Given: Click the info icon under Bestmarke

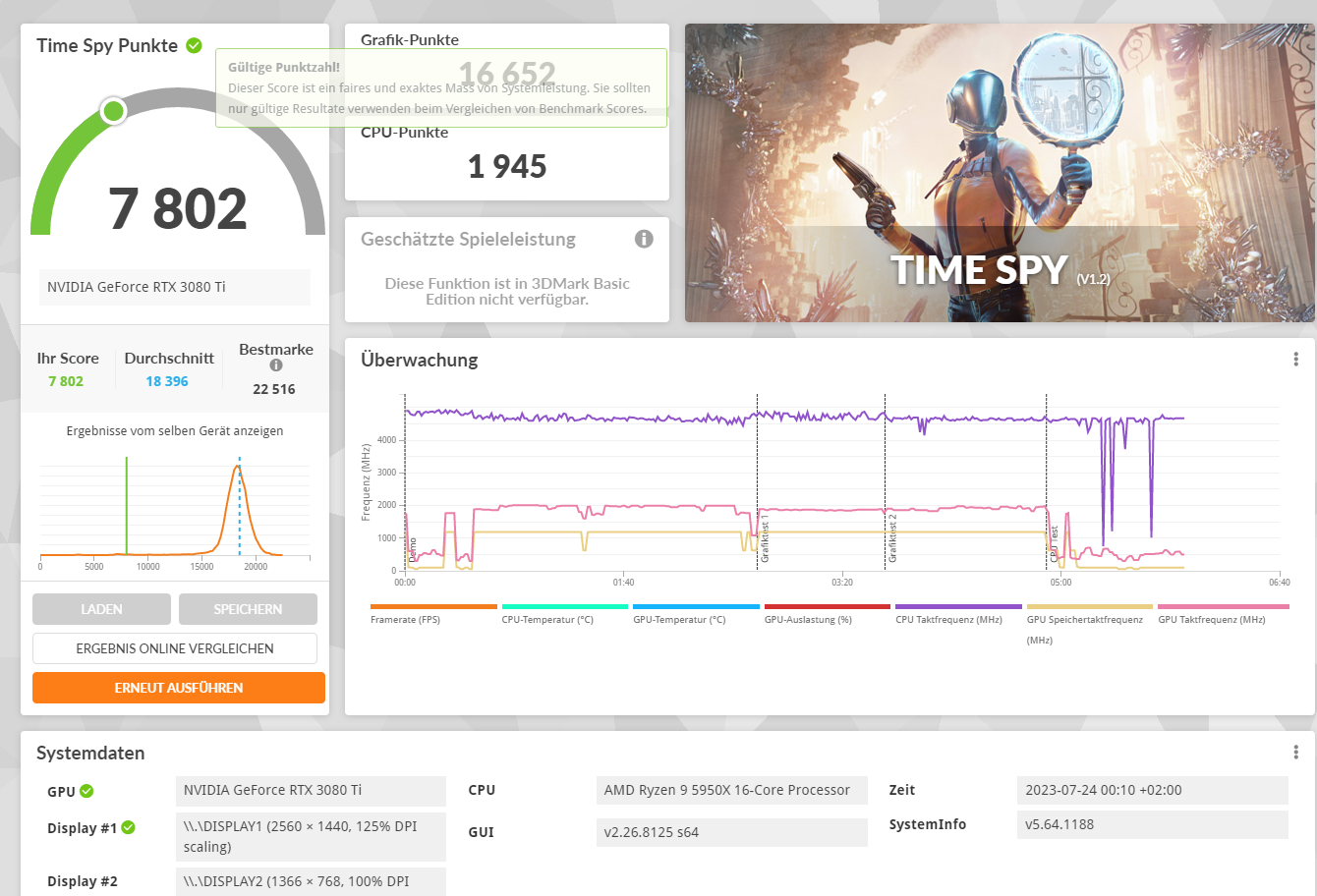Looking at the screenshot, I should click(276, 365).
